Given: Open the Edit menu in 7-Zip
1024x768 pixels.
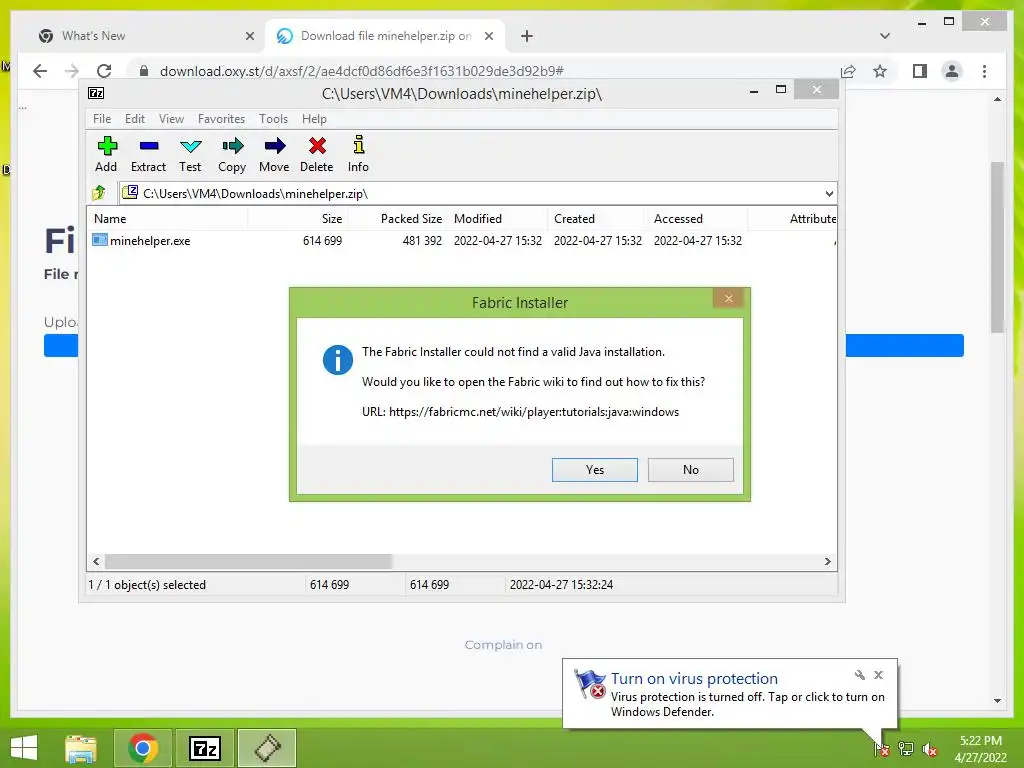Looking at the screenshot, I should click(x=135, y=119).
